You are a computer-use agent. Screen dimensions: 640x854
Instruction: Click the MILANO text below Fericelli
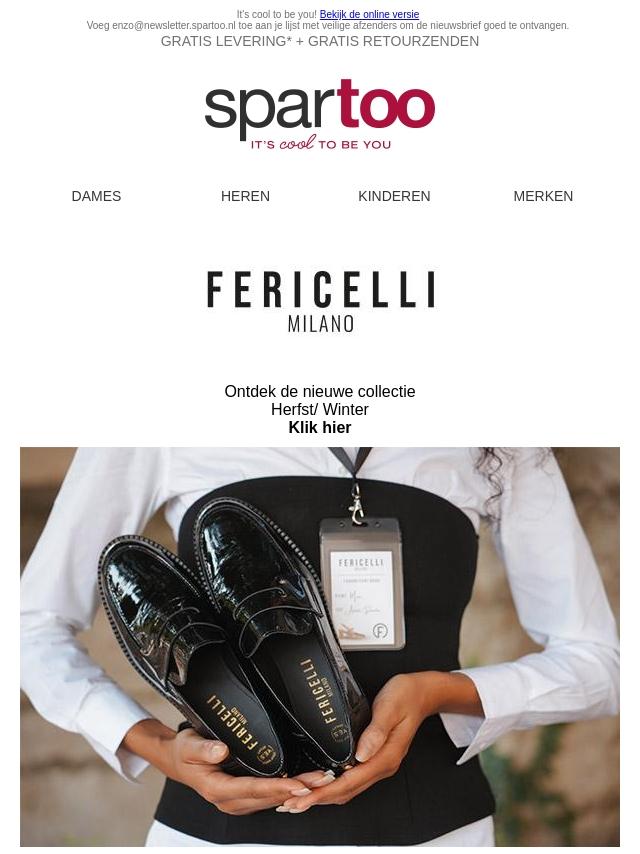coord(321,324)
